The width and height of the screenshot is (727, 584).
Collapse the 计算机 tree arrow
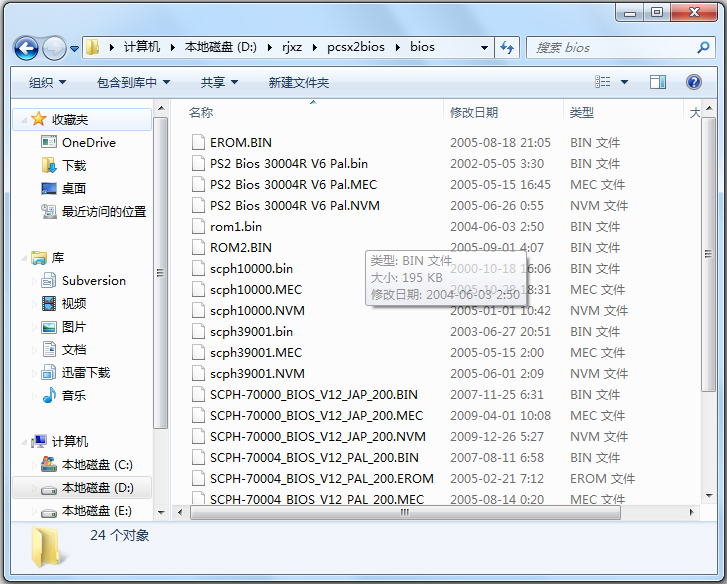[x=24, y=442]
